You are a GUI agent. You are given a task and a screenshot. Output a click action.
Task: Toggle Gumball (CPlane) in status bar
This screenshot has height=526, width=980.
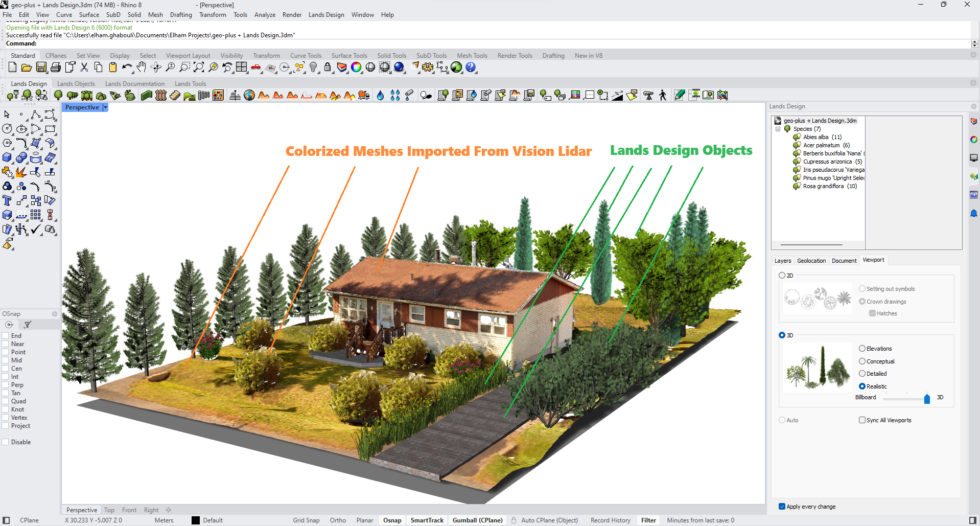click(478, 520)
